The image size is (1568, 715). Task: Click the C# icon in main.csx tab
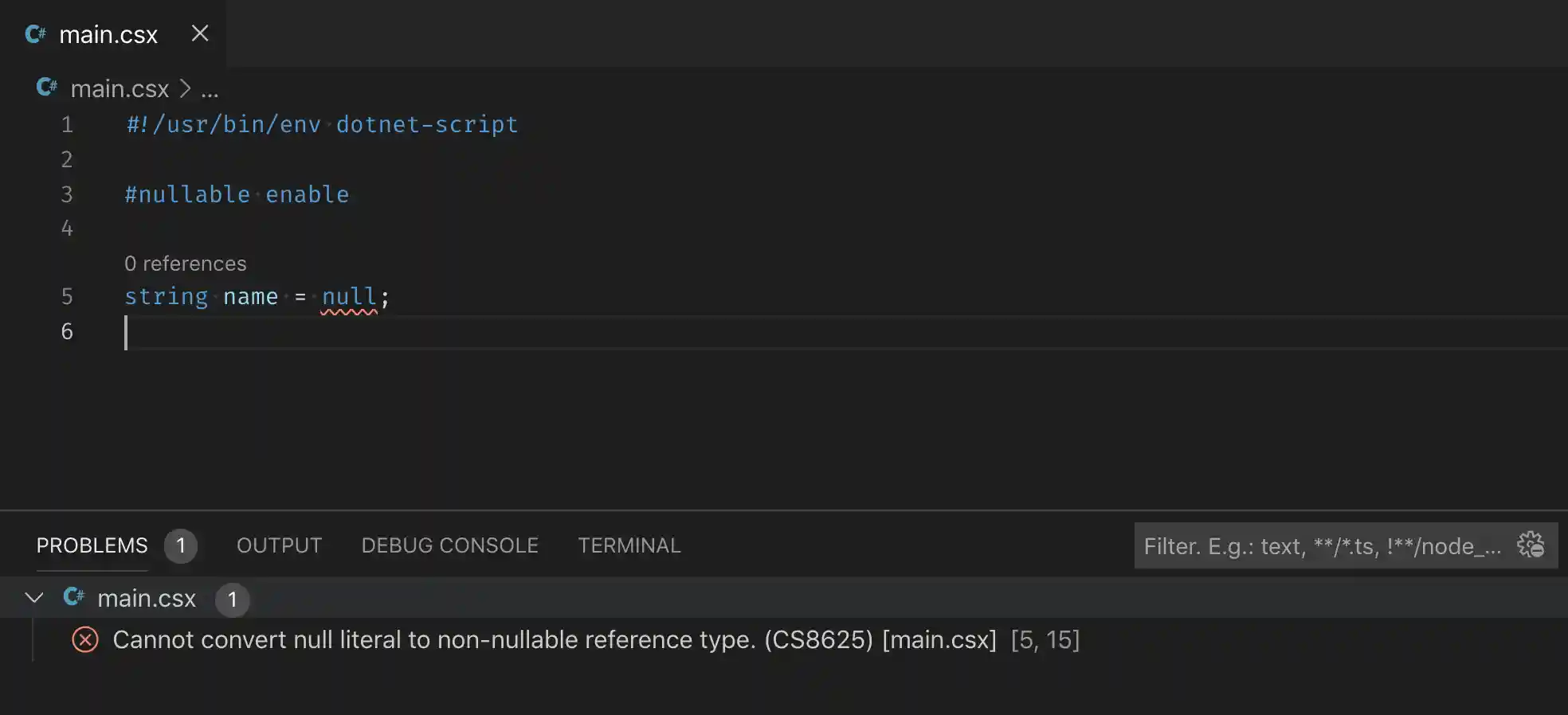coord(36,34)
